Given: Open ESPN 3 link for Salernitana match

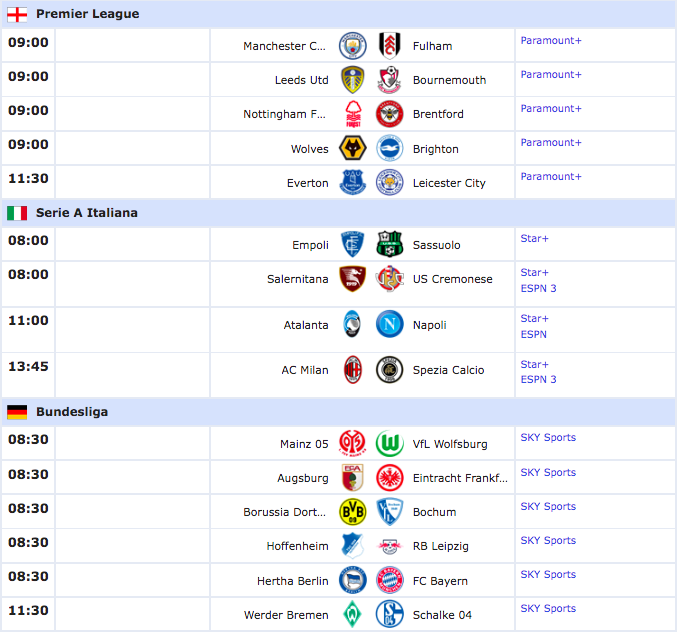Looking at the screenshot, I should tap(538, 288).
